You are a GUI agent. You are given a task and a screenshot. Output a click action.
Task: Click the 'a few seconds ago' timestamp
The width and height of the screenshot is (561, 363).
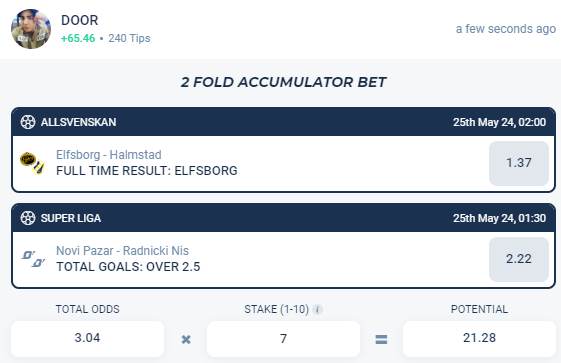click(x=506, y=29)
